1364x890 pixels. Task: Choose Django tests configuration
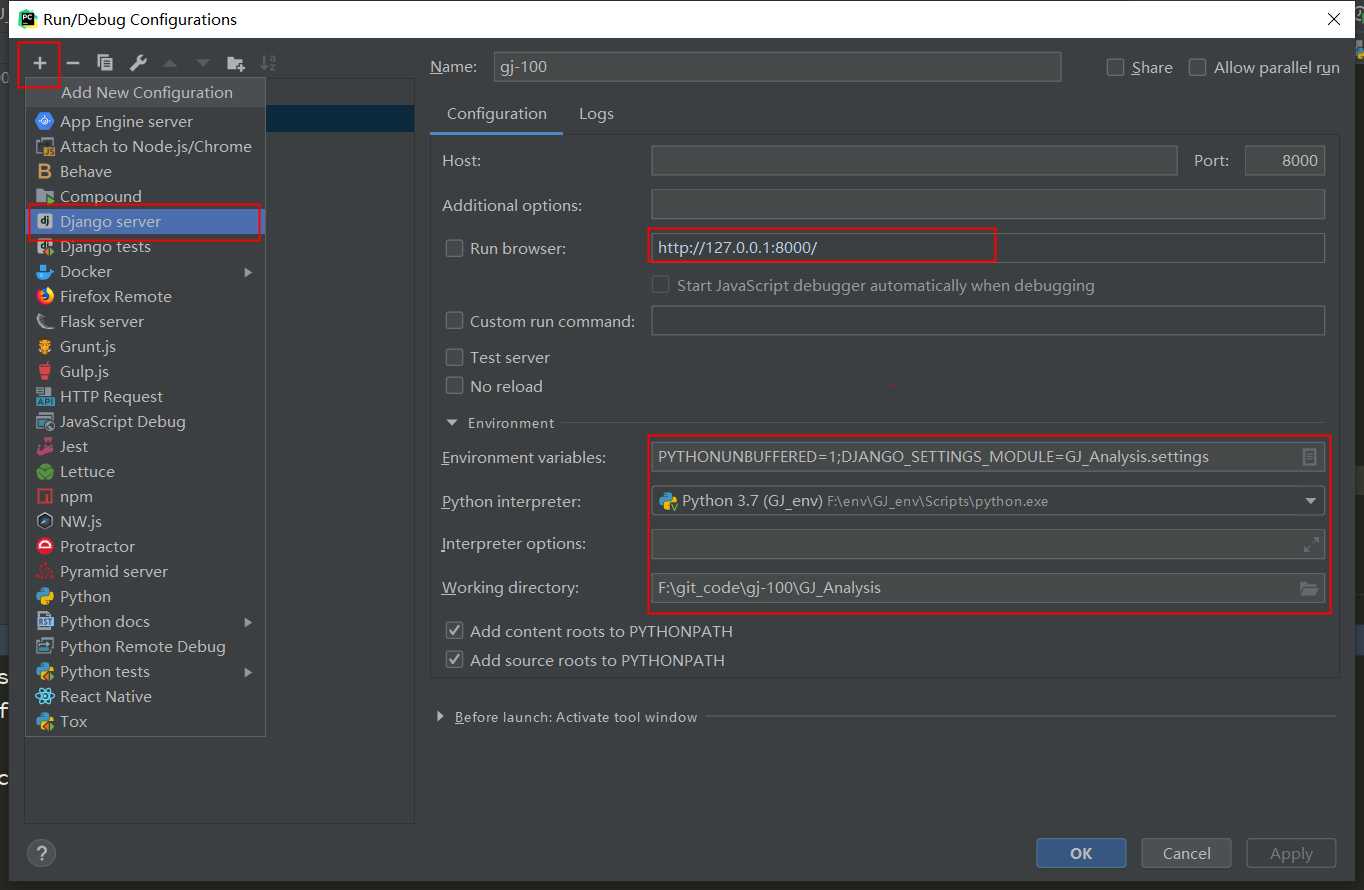145,246
